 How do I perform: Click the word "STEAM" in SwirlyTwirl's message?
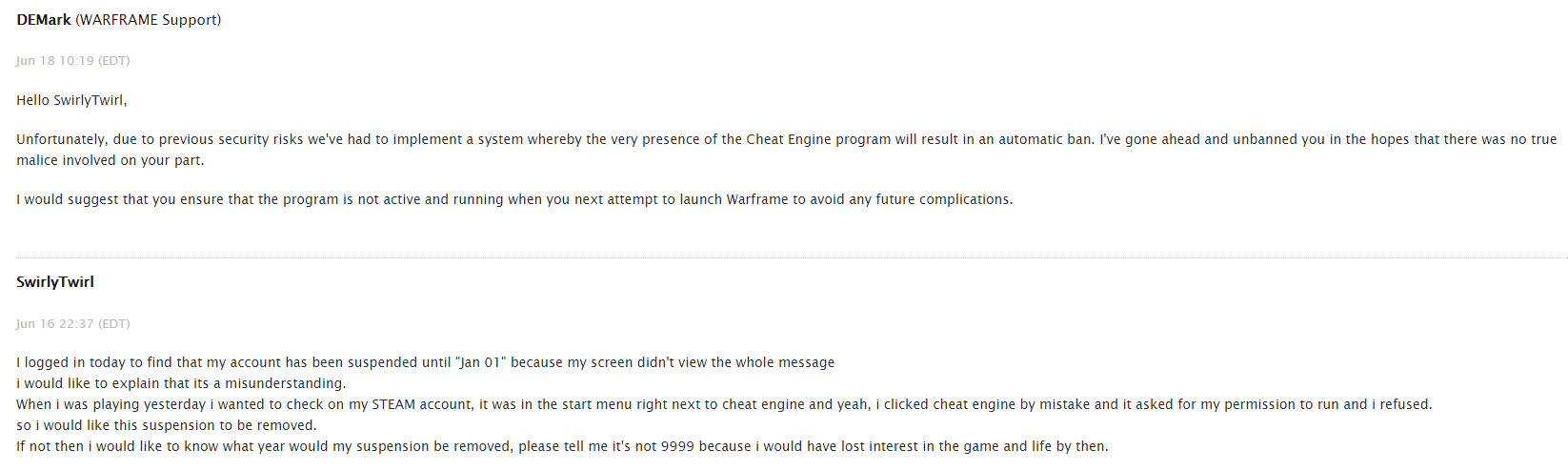click(x=393, y=404)
